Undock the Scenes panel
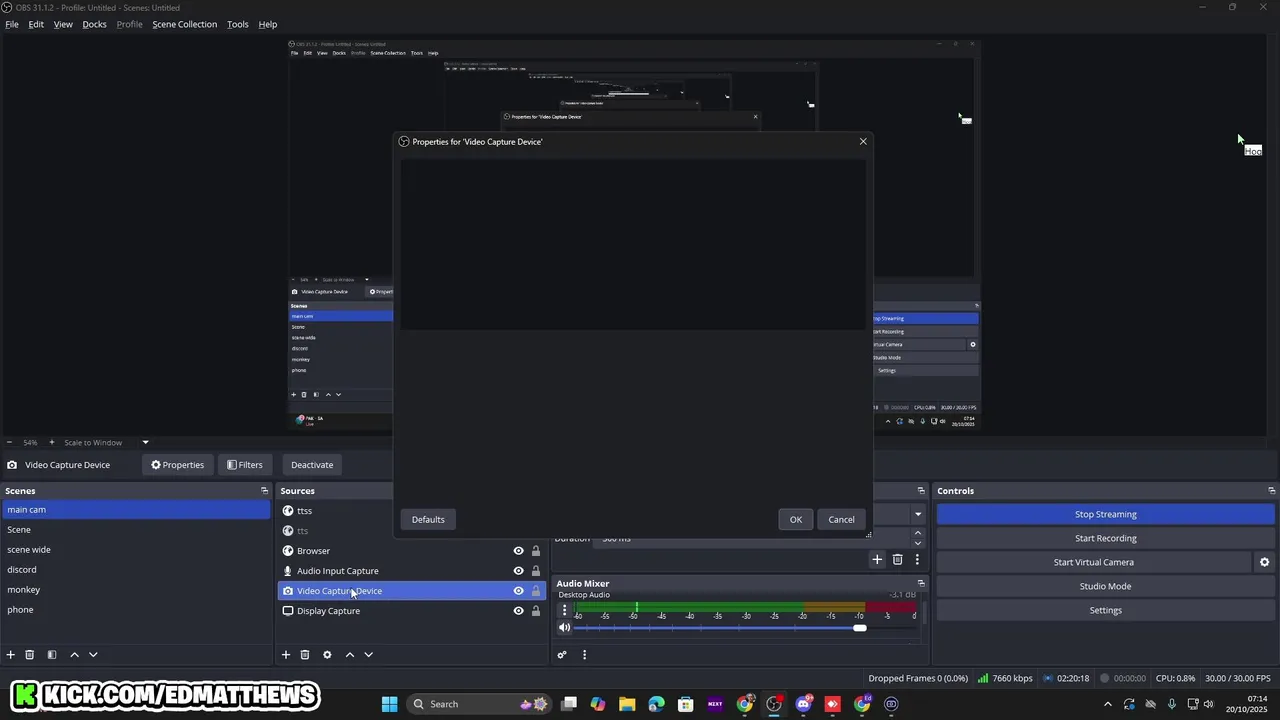 click(264, 491)
